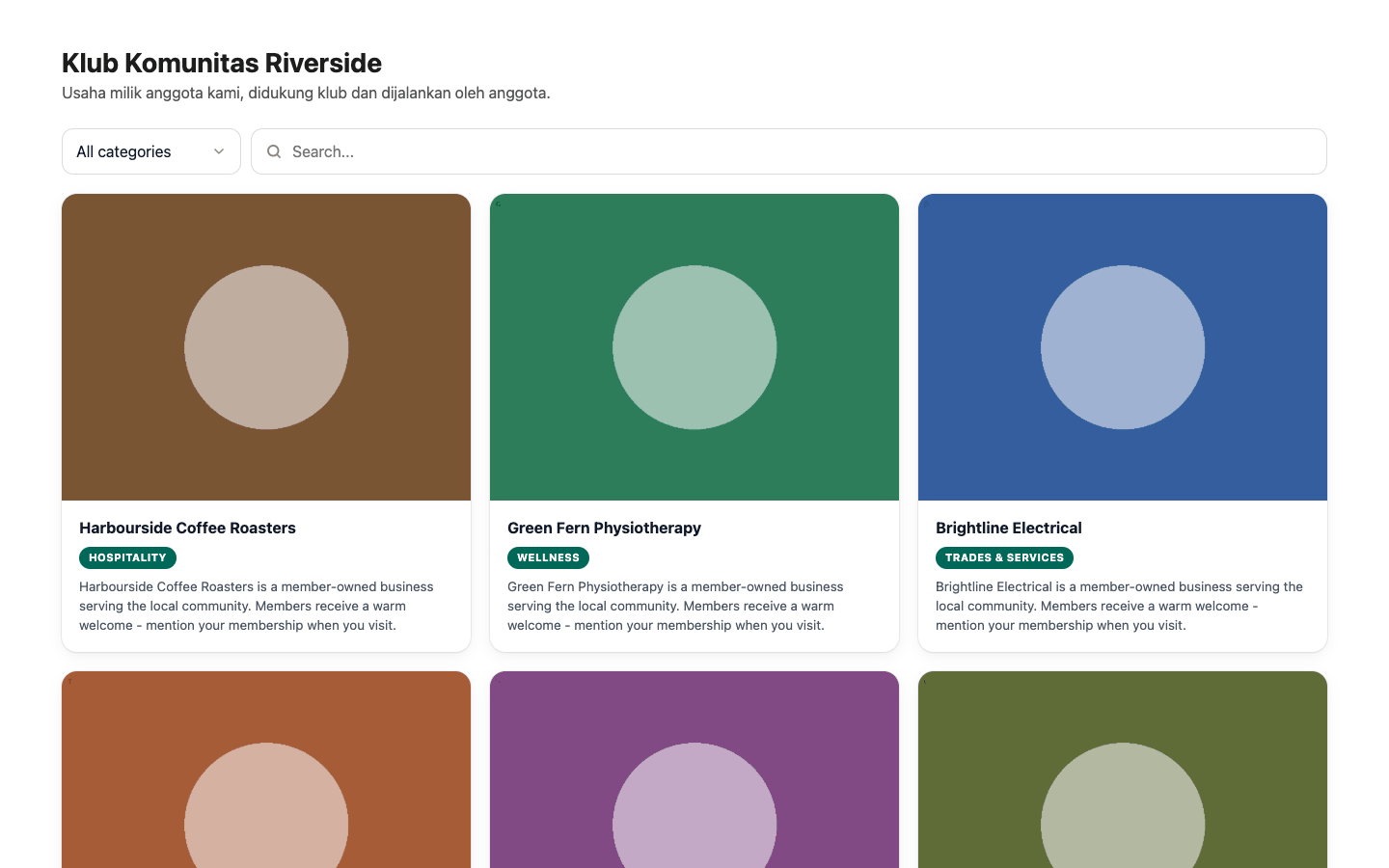Select the orange card image in the second row
The width and height of the screenshot is (1389, 868).
coord(266,770)
